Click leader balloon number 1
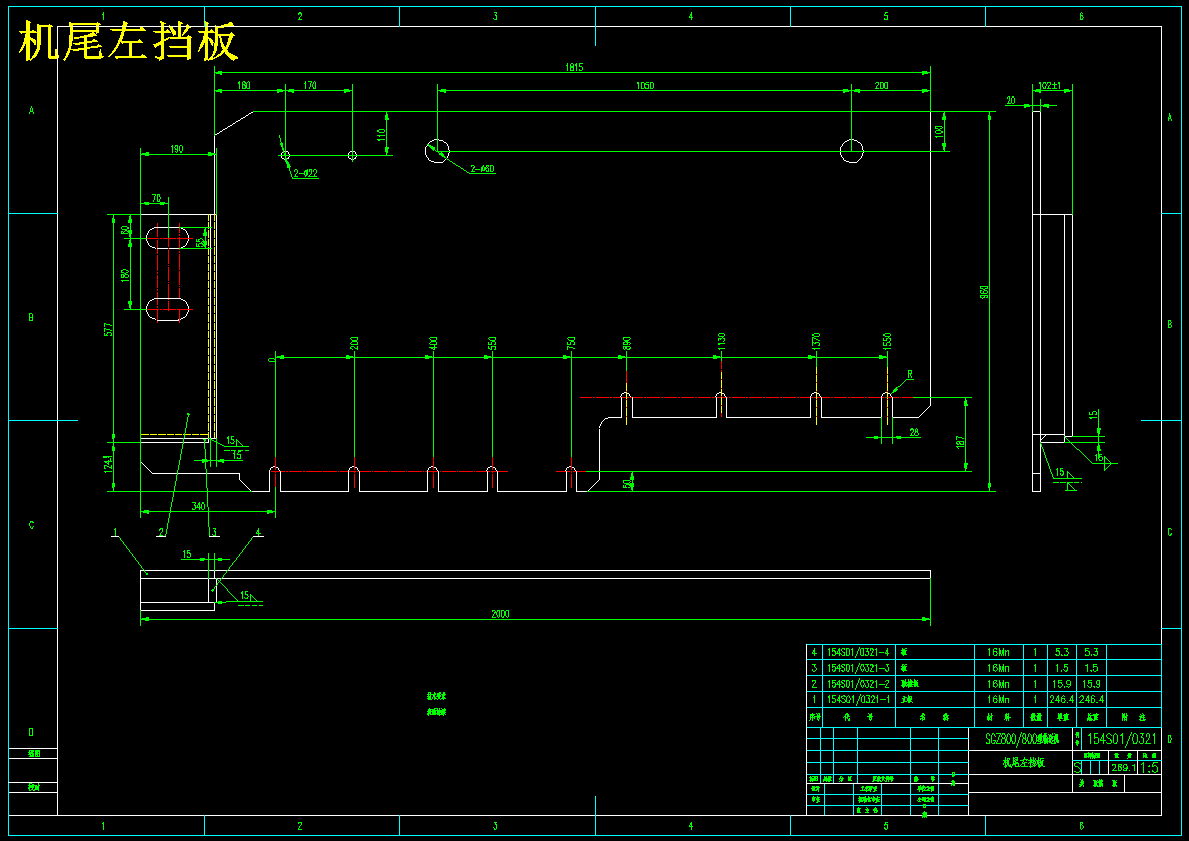 tap(115, 532)
